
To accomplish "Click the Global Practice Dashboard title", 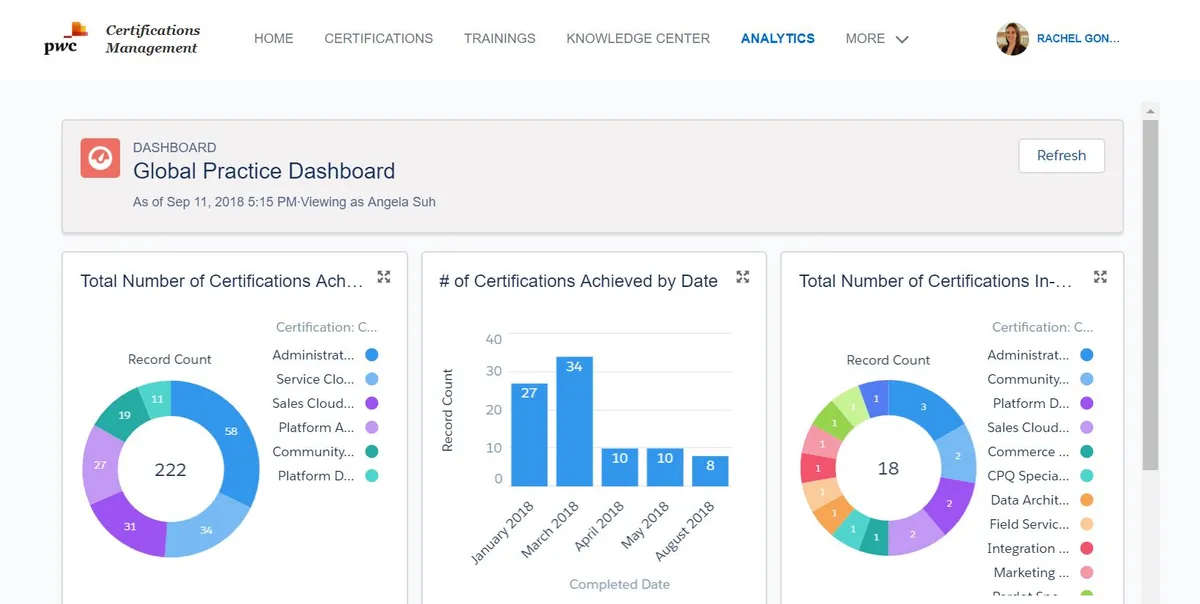I will [x=264, y=171].
